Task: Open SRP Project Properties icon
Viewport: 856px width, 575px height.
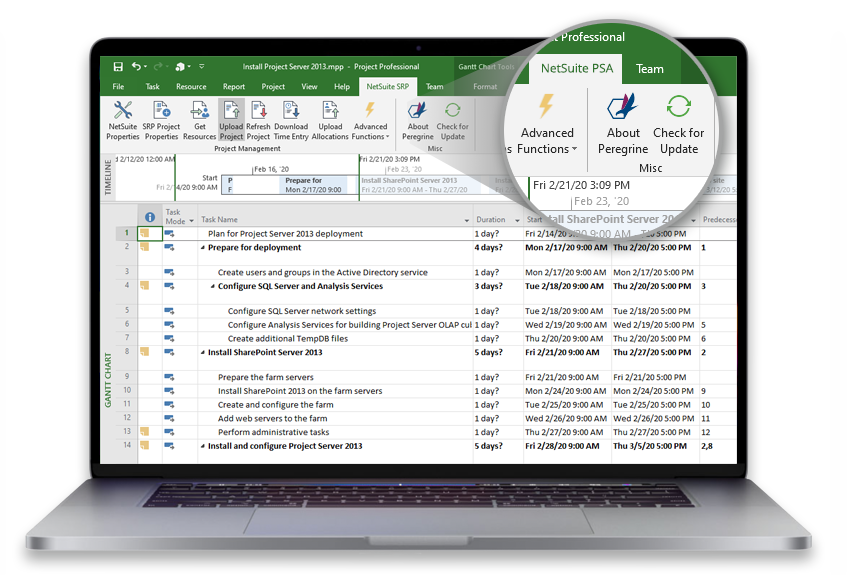Action: point(162,110)
